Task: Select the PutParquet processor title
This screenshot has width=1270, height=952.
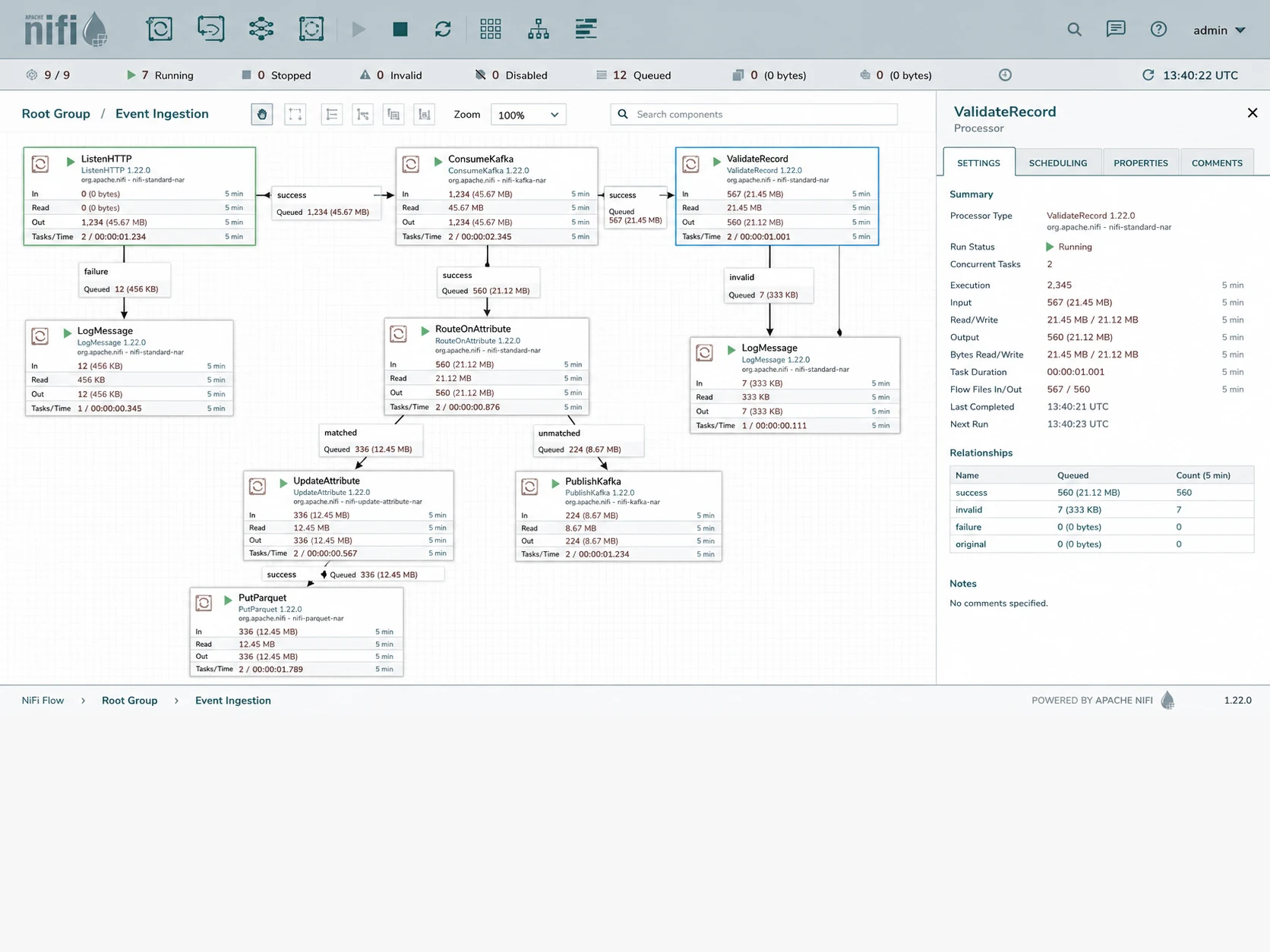Action: point(262,597)
